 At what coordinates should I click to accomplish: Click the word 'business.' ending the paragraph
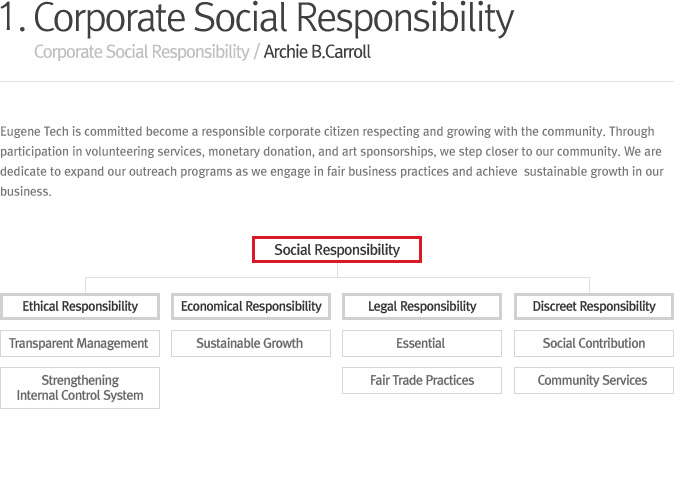26,192
